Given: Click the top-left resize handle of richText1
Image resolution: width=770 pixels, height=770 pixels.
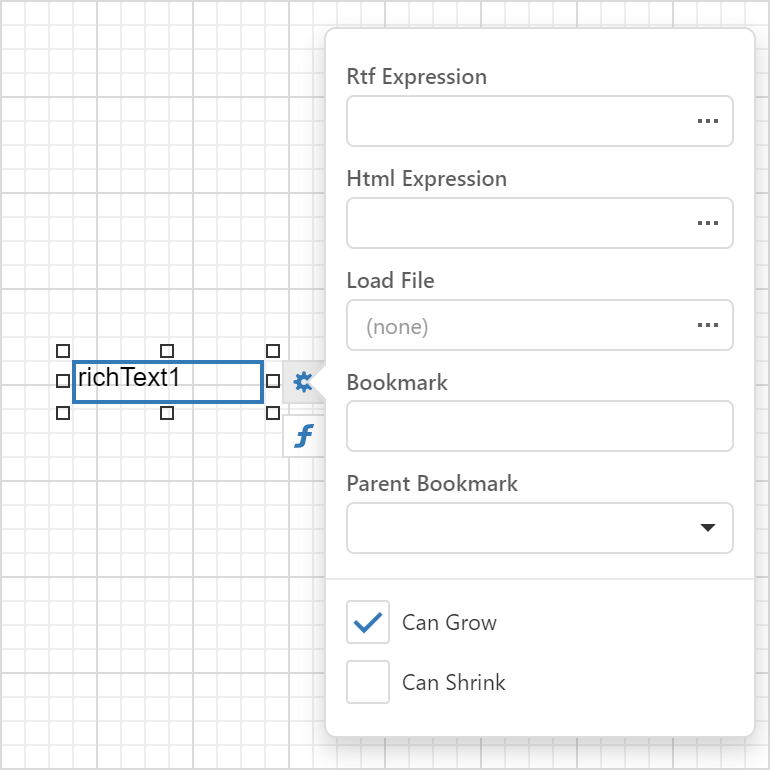Looking at the screenshot, I should pyautogui.click(x=63, y=351).
